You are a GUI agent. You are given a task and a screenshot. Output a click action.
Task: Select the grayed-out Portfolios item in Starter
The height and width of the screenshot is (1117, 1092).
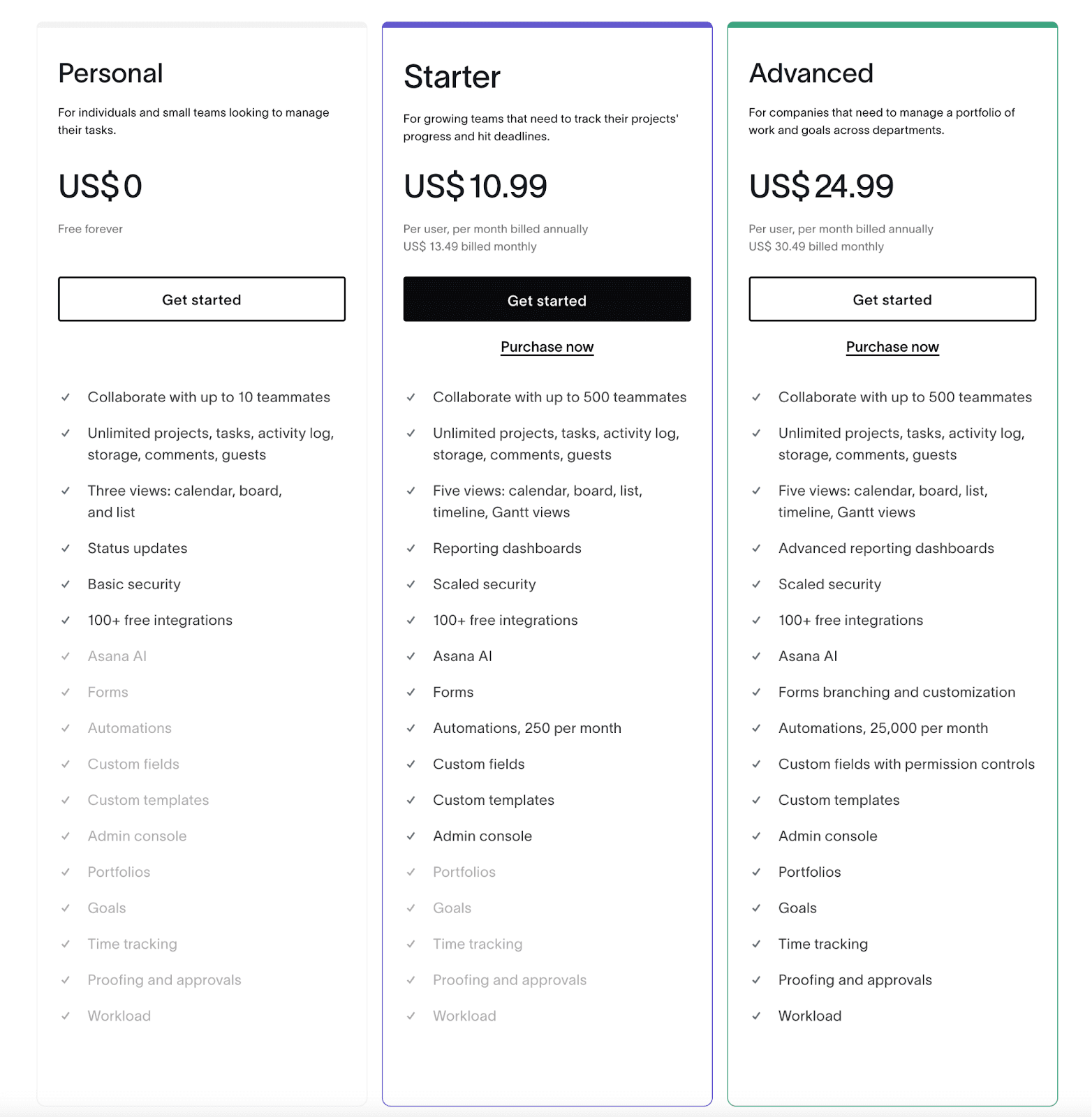pos(464,871)
